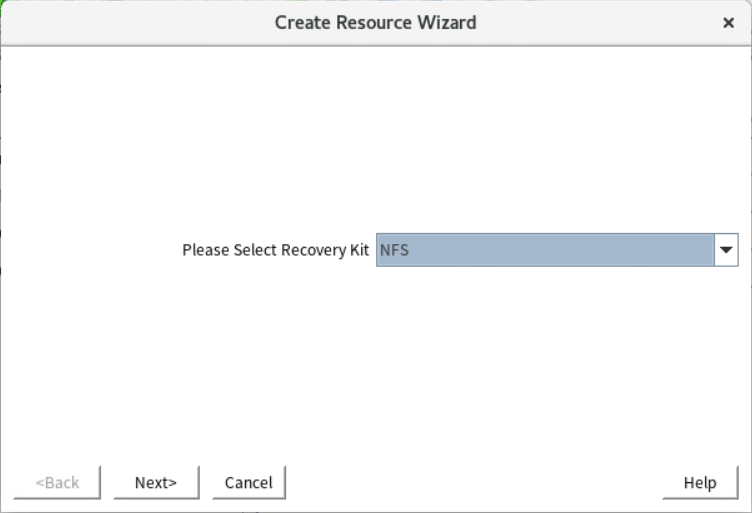Image resolution: width=752 pixels, height=513 pixels.
Task: Cancel the resource creation wizard
Action: 249,482
